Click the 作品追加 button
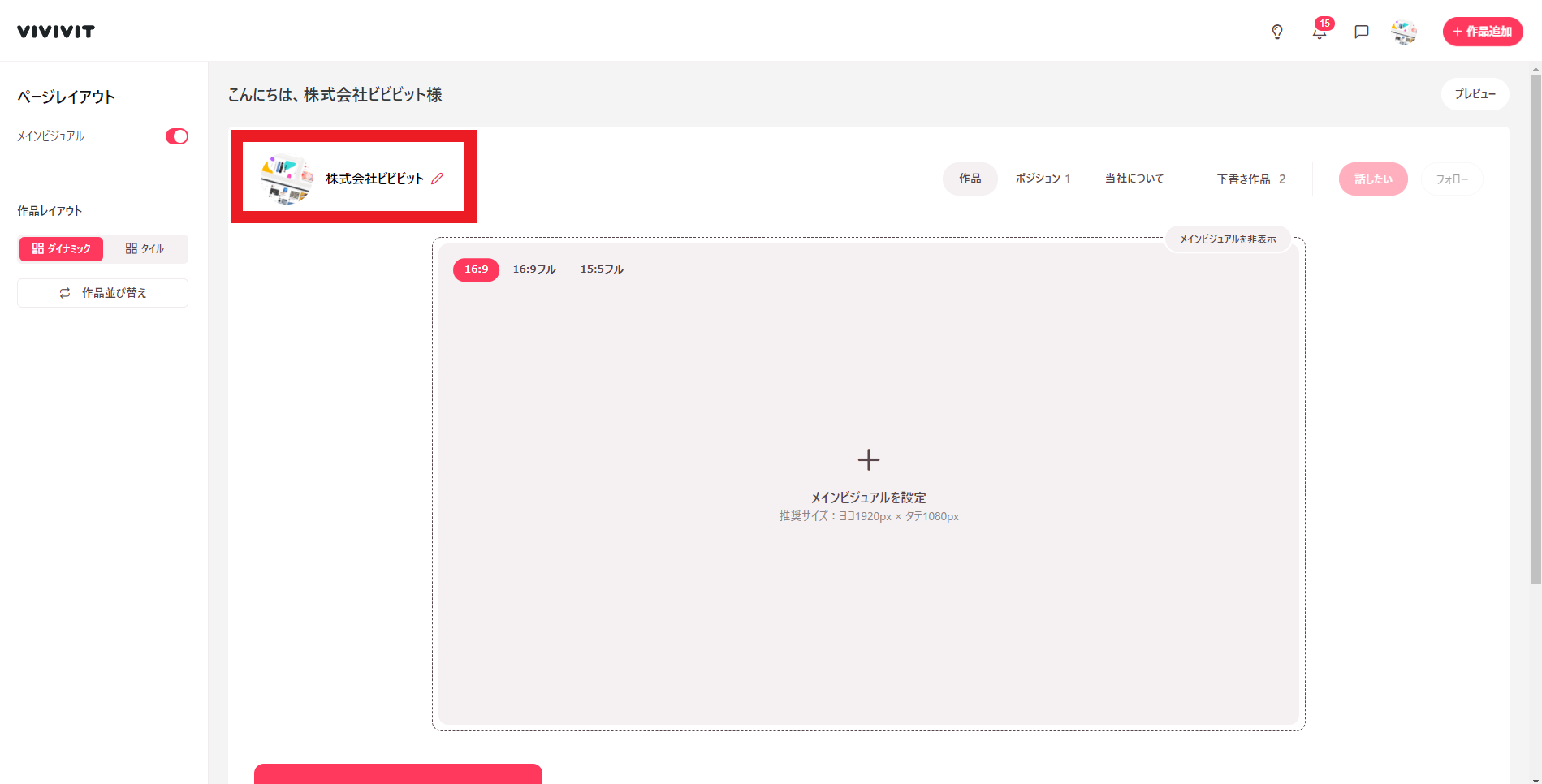The image size is (1542, 784). (x=1483, y=32)
